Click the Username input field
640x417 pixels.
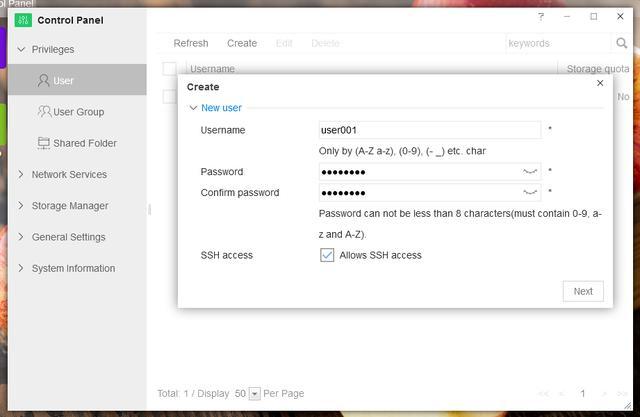[429, 130]
